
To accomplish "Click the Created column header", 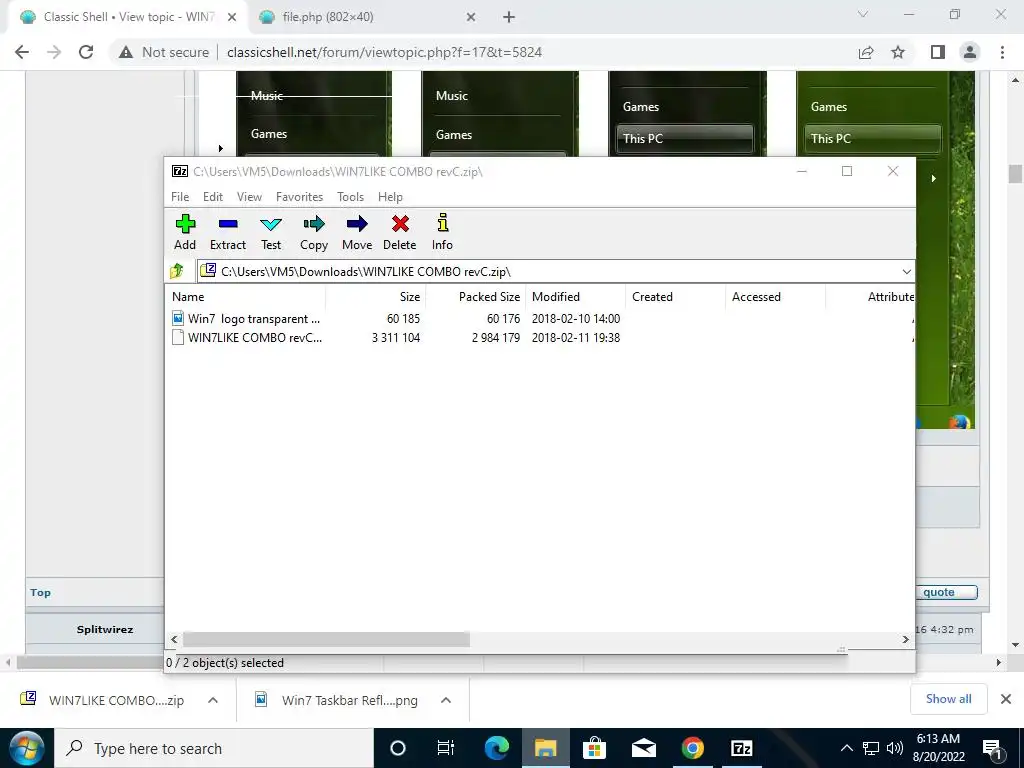I will click(x=675, y=296).
